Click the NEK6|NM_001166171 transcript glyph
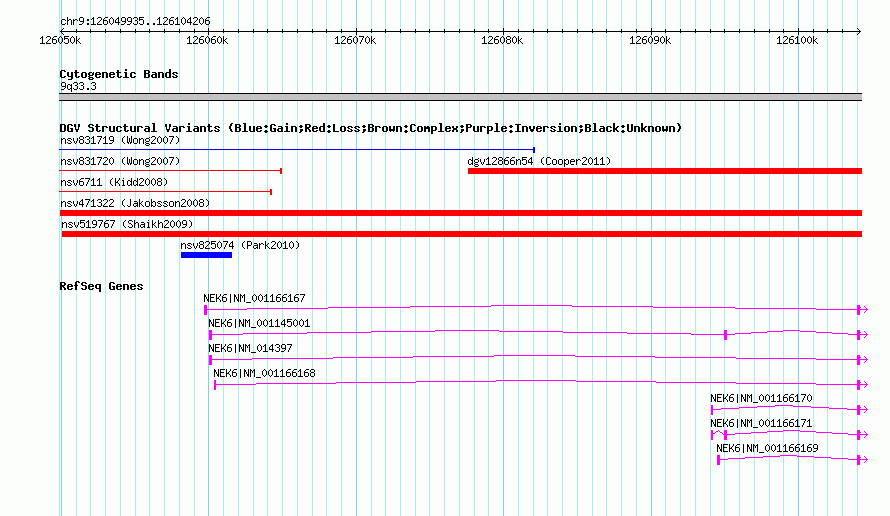This screenshot has width=890, height=516. (789, 434)
